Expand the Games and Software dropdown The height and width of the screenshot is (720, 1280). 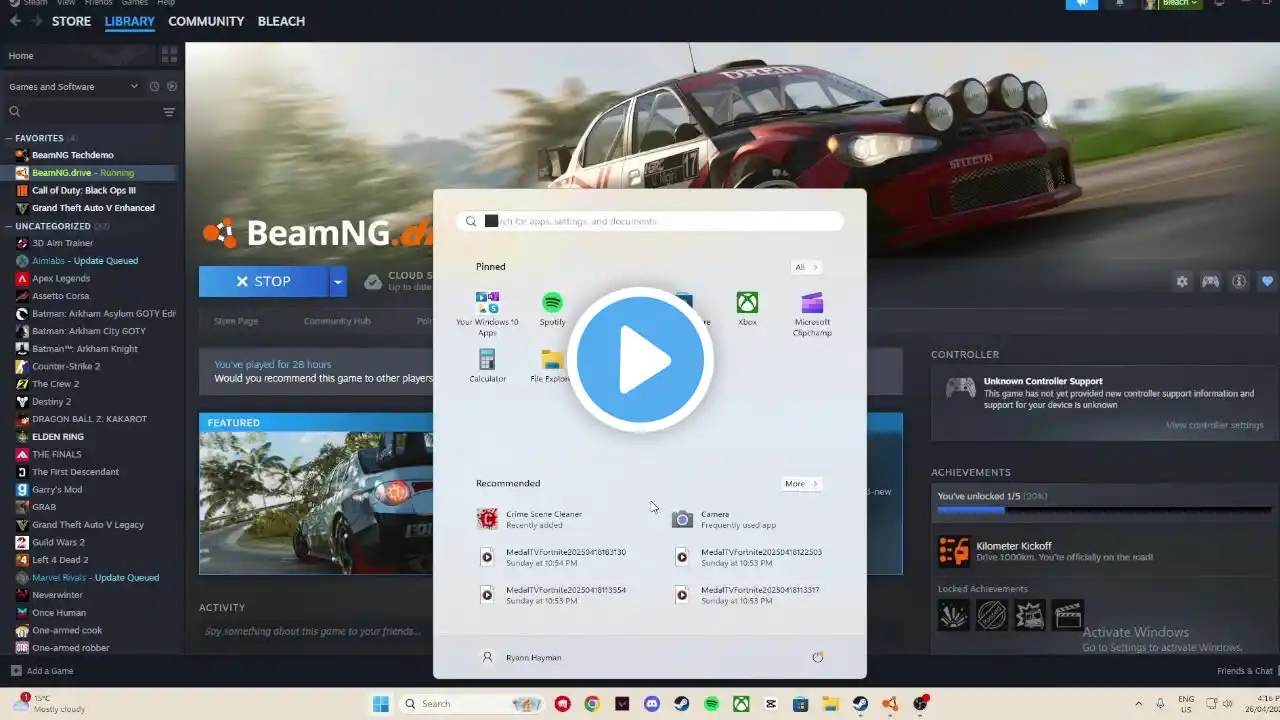134,87
